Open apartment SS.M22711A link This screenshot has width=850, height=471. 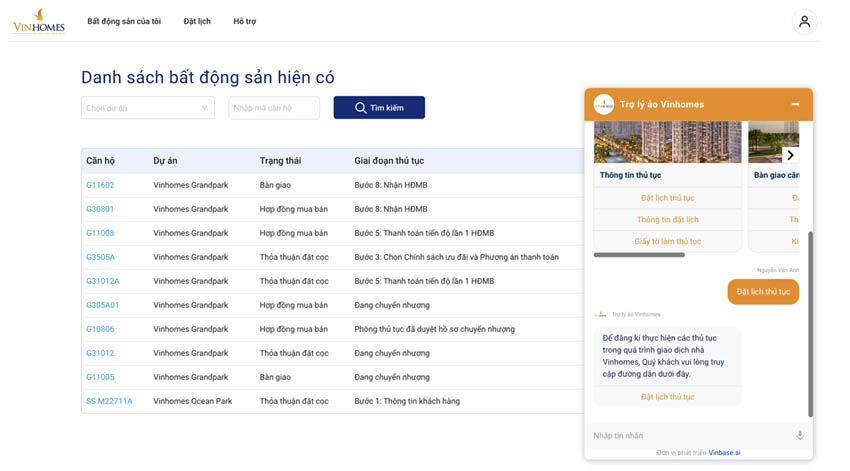pos(109,401)
